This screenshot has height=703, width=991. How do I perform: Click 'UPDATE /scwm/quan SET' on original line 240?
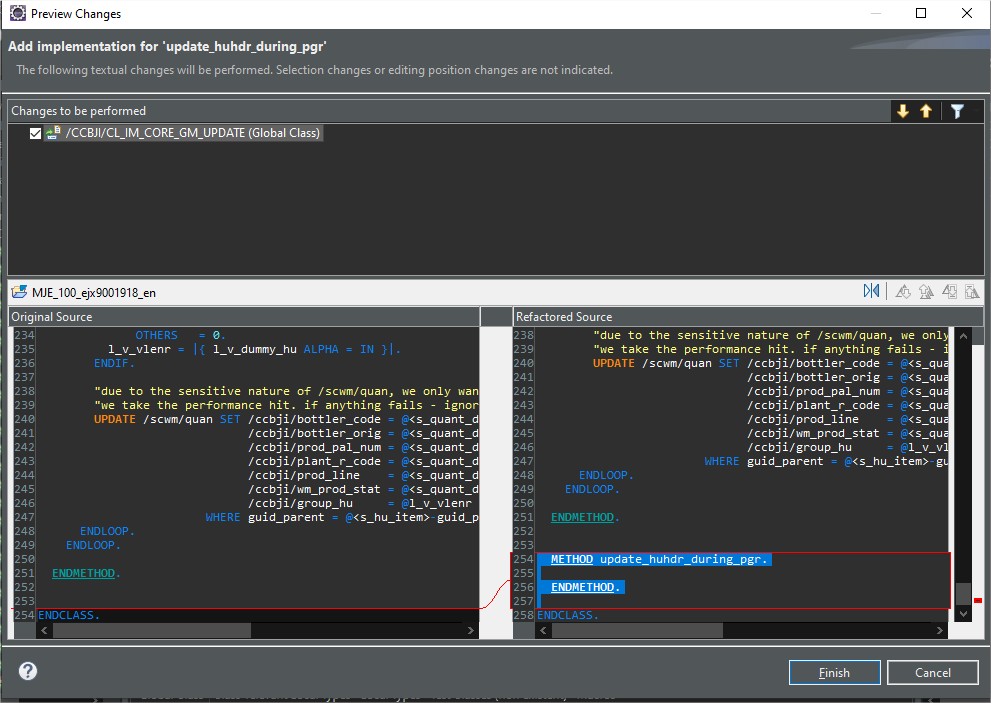point(167,419)
